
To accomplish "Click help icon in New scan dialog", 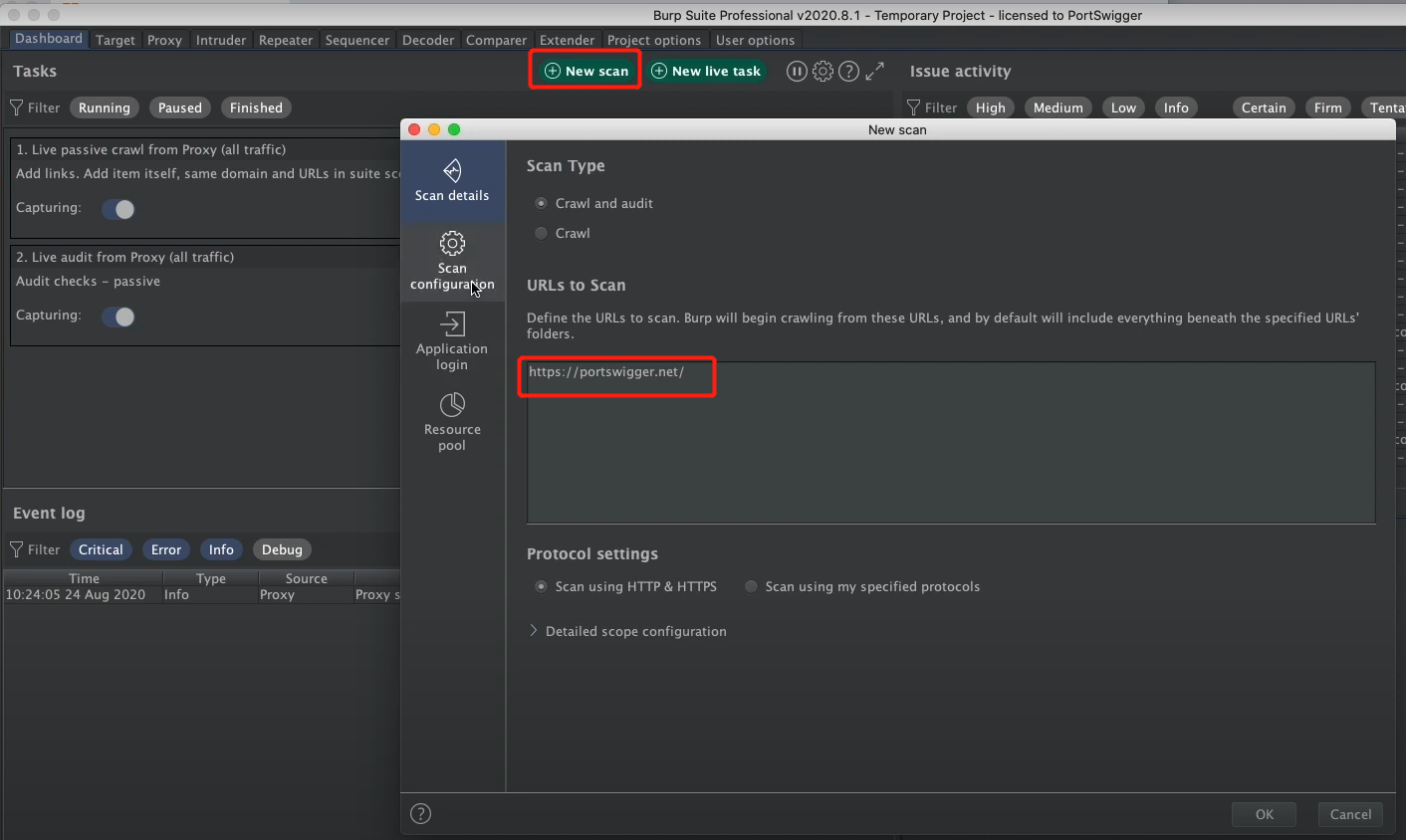I will point(421,814).
